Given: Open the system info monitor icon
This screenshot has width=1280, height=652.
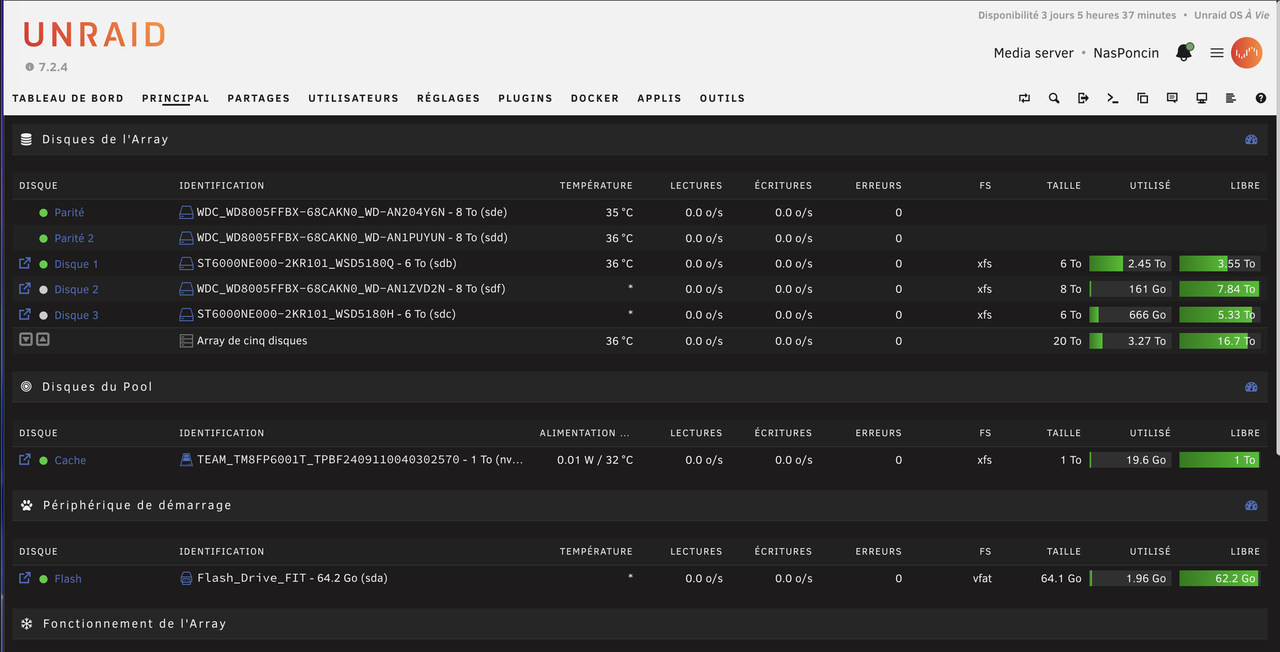Looking at the screenshot, I should pos(1201,98).
